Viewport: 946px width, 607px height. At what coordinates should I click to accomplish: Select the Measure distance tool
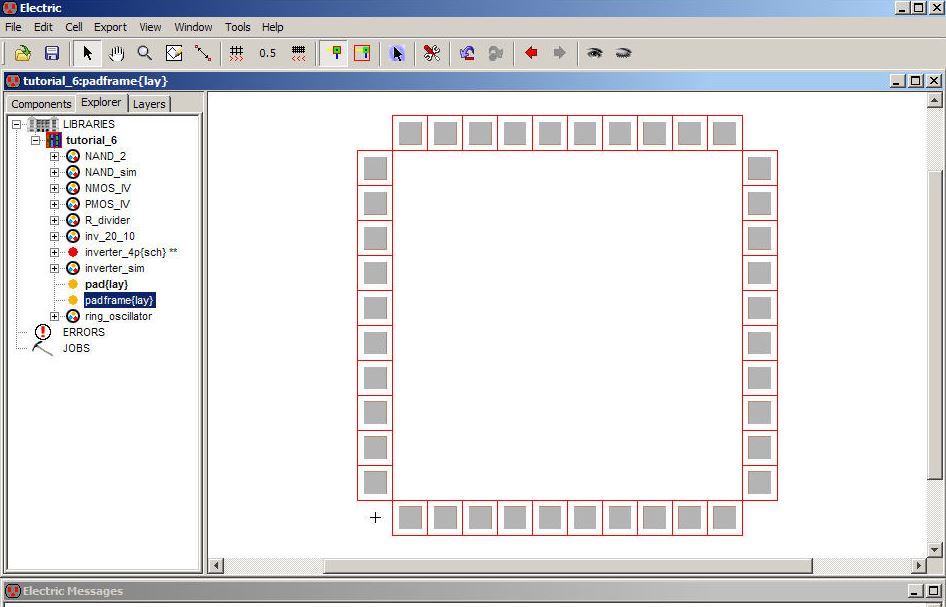203,53
